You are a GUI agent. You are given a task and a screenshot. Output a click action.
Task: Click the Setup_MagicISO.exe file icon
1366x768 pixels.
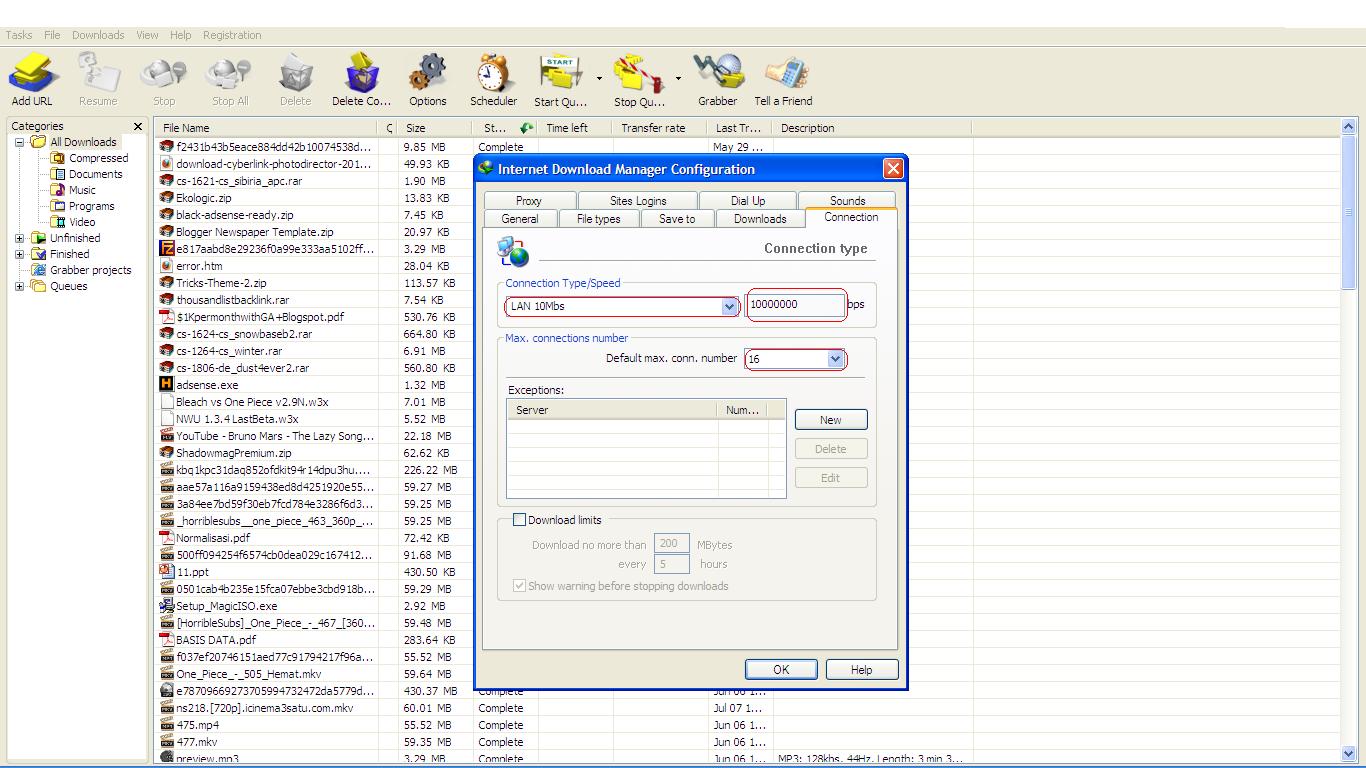coord(167,606)
